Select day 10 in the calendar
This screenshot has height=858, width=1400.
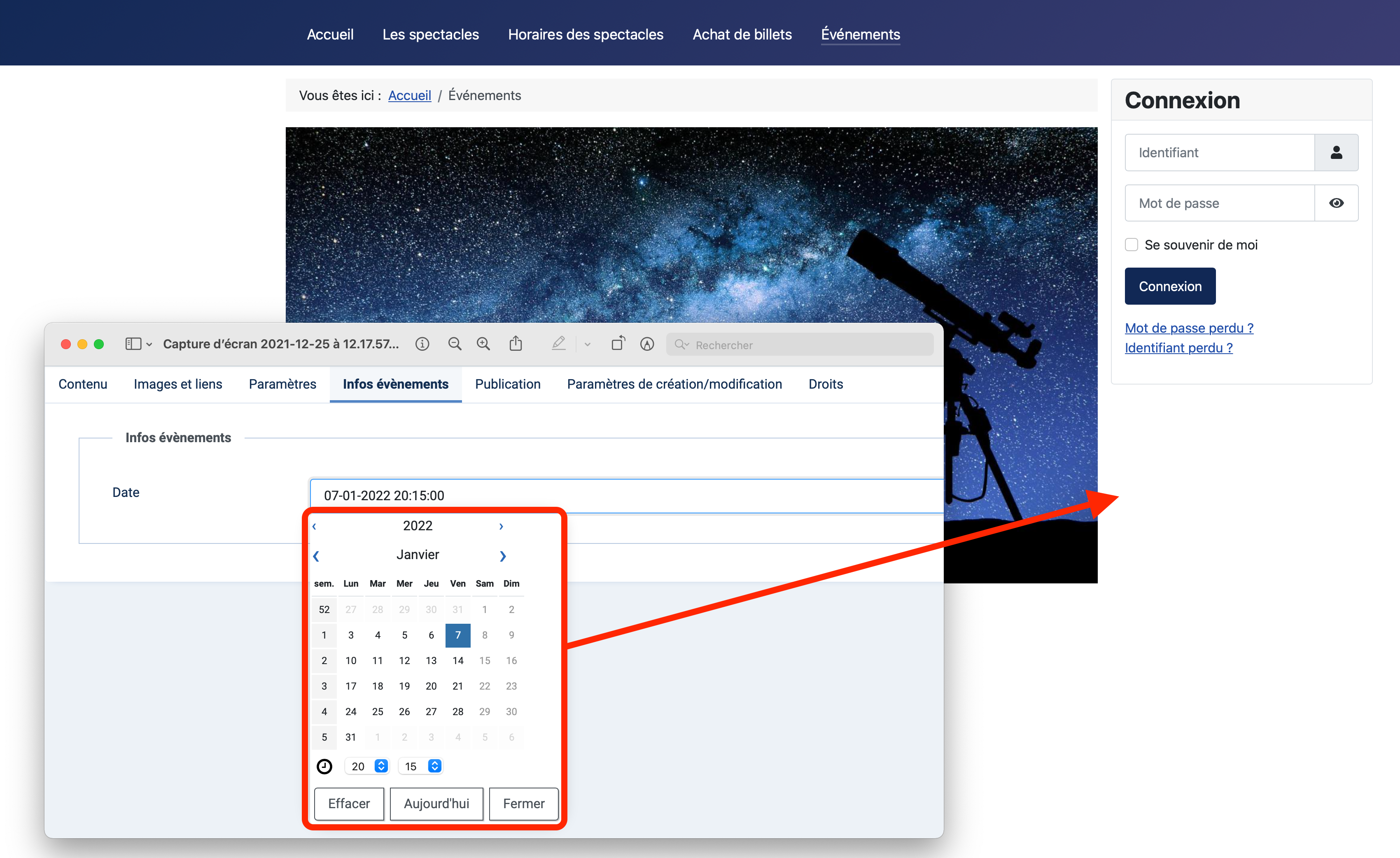point(350,661)
